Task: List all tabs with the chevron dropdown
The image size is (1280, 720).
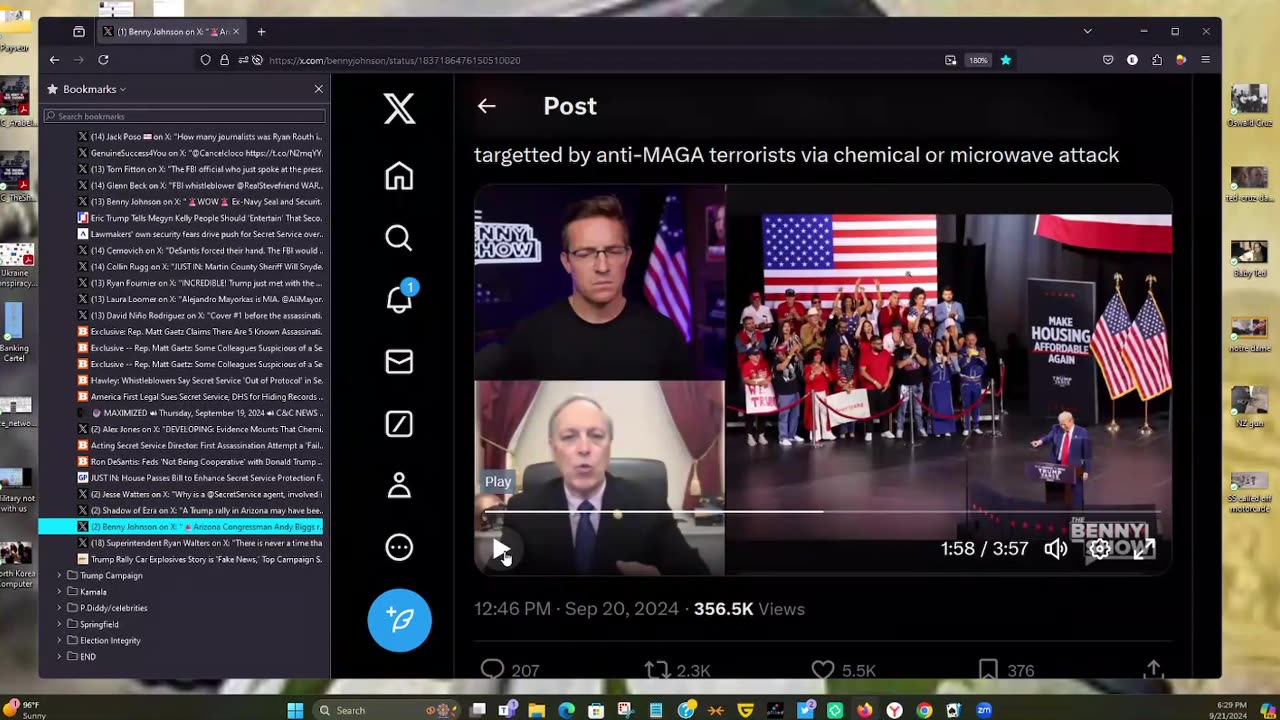Action: click(x=1087, y=31)
